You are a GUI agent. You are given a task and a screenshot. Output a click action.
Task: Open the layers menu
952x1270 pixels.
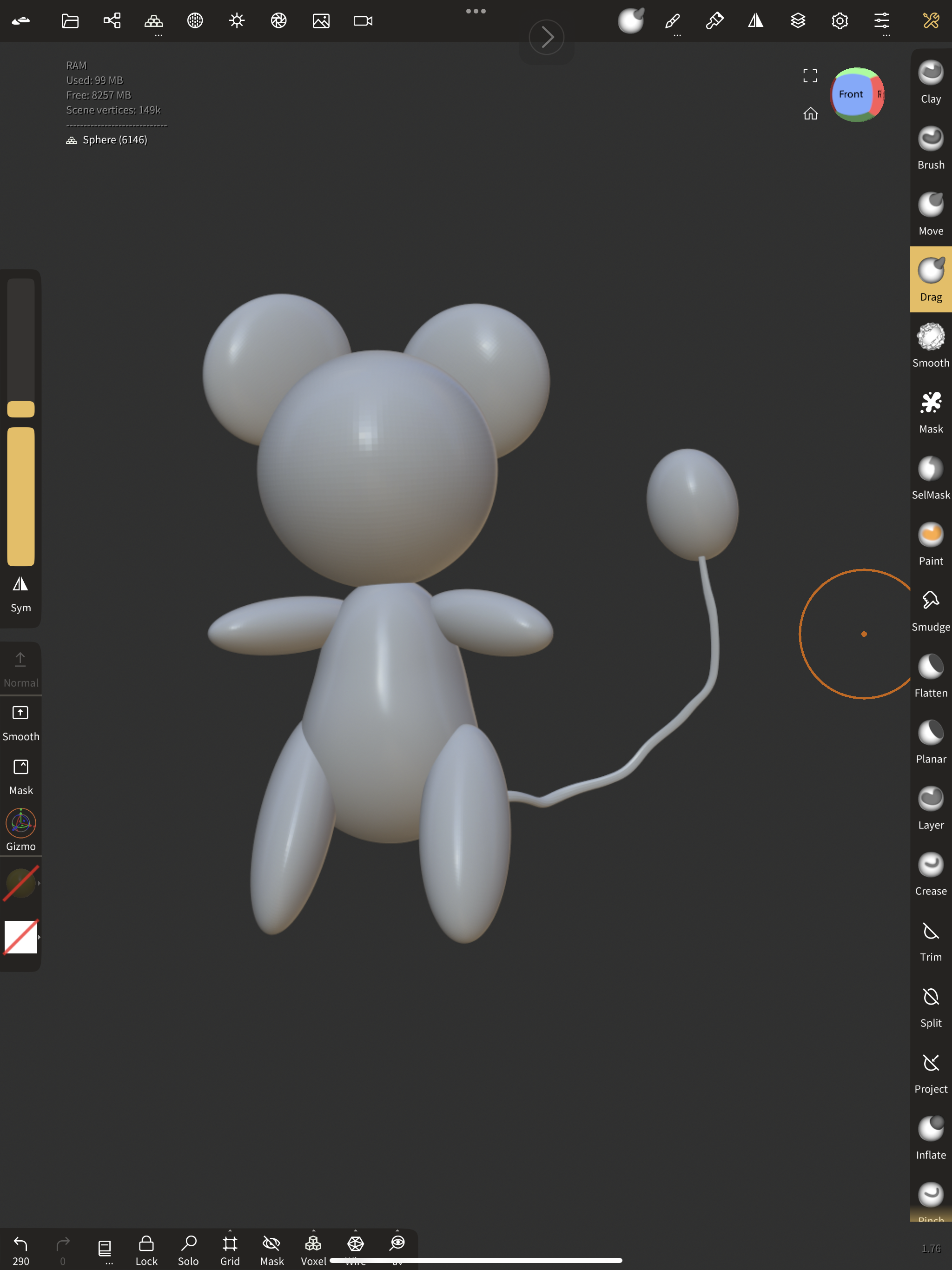click(x=798, y=21)
